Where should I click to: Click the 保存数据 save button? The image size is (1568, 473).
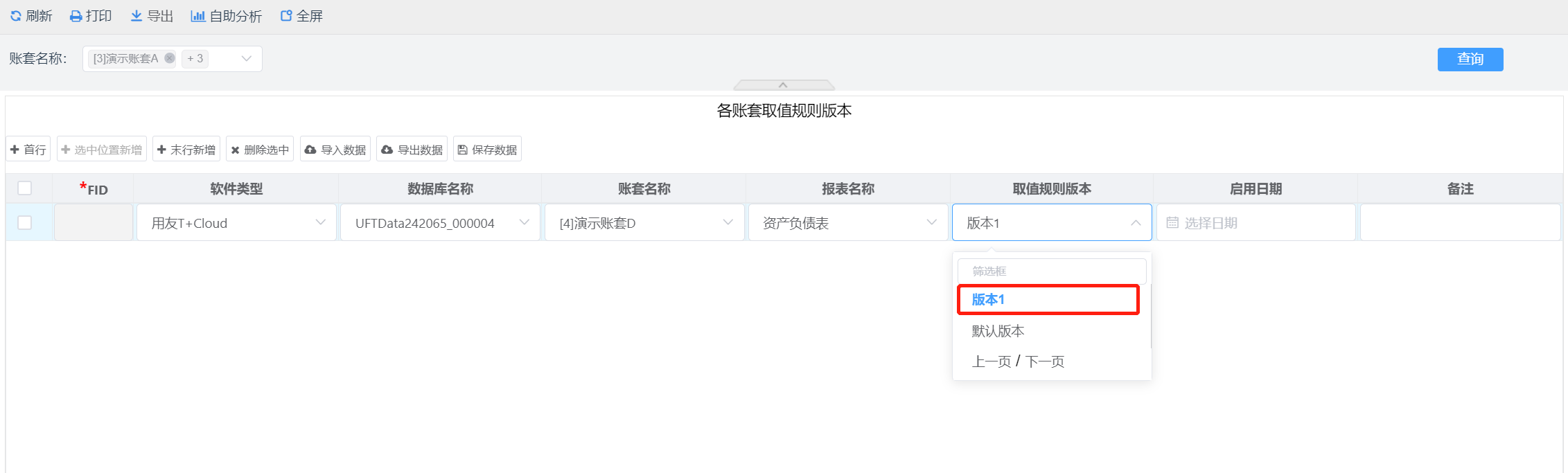tap(487, 149)
